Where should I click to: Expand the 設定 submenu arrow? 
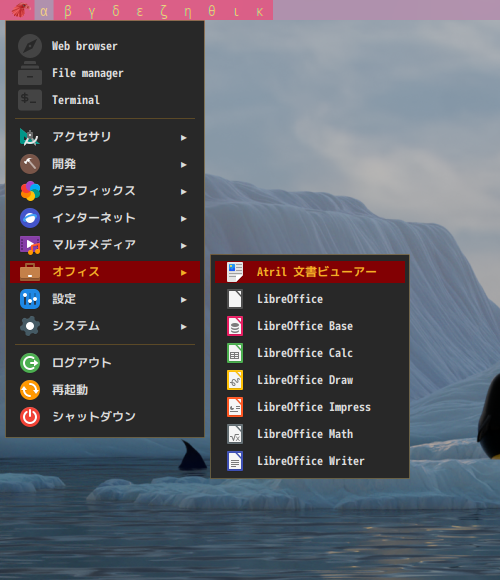tap(183, 300)
